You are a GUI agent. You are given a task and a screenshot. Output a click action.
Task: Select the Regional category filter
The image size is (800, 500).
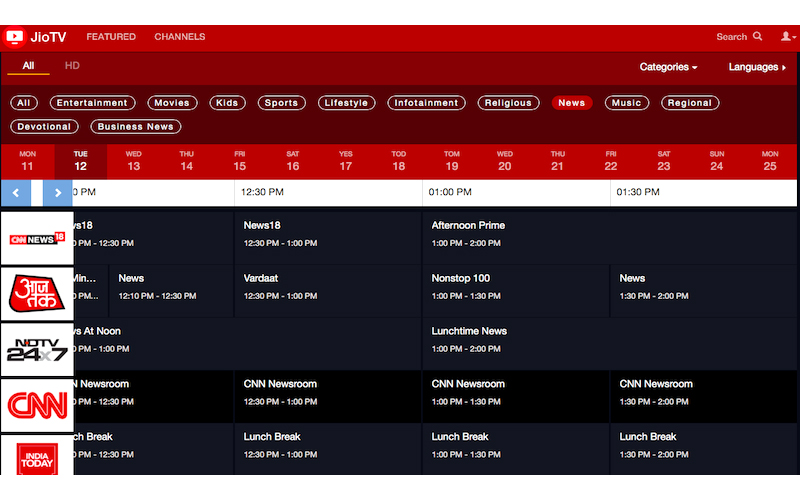tap(690, 103)
